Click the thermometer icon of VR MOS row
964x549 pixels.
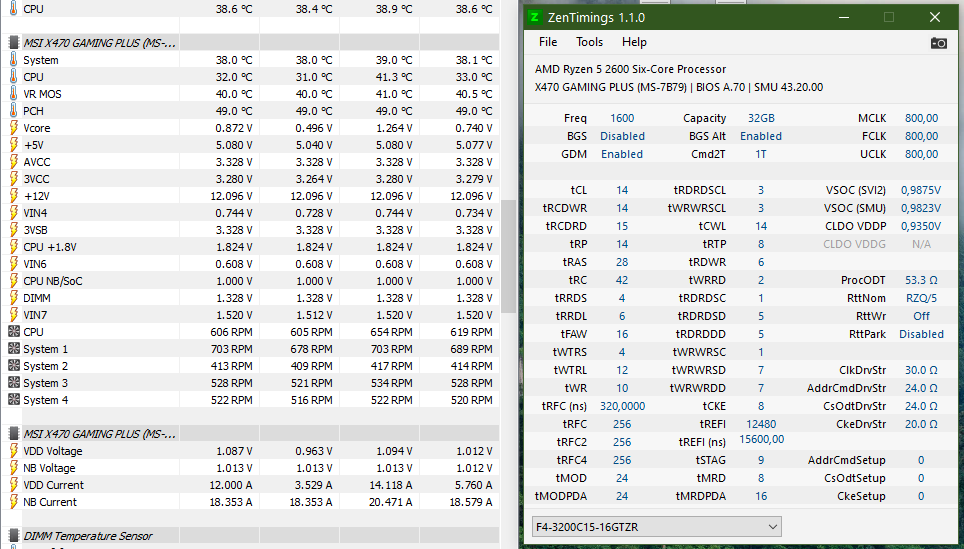point(14,93)
